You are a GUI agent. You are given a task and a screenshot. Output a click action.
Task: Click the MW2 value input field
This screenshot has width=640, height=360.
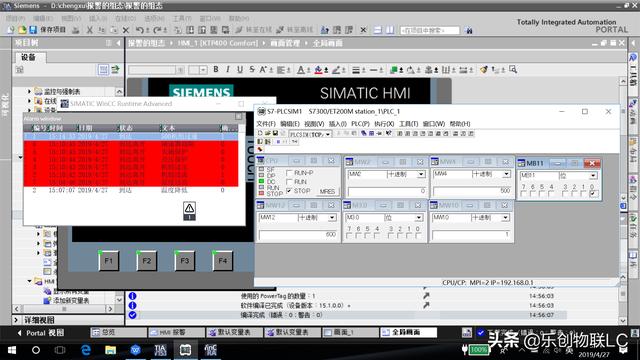(387, 191)
